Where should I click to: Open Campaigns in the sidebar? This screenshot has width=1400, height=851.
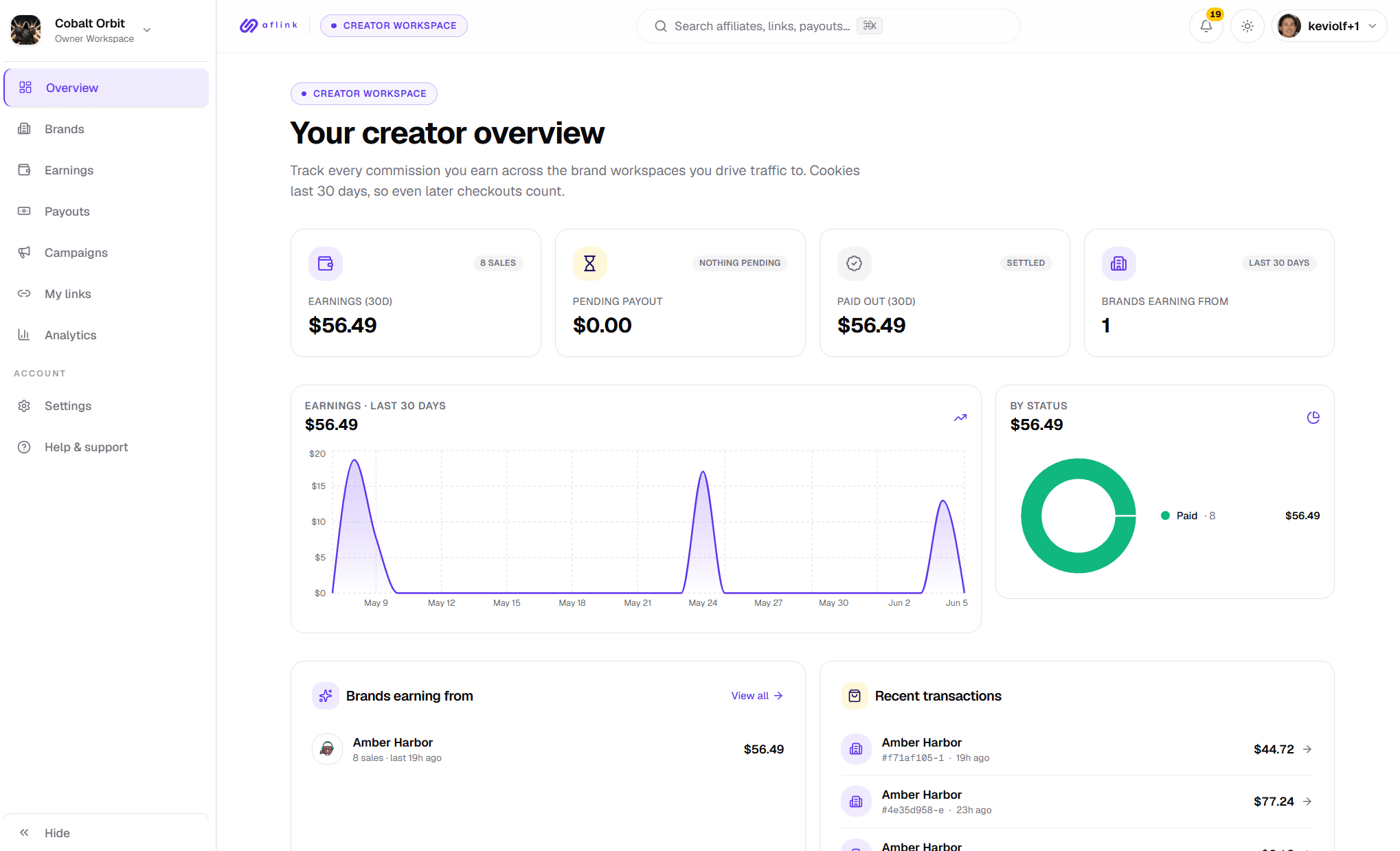[106, 253]
